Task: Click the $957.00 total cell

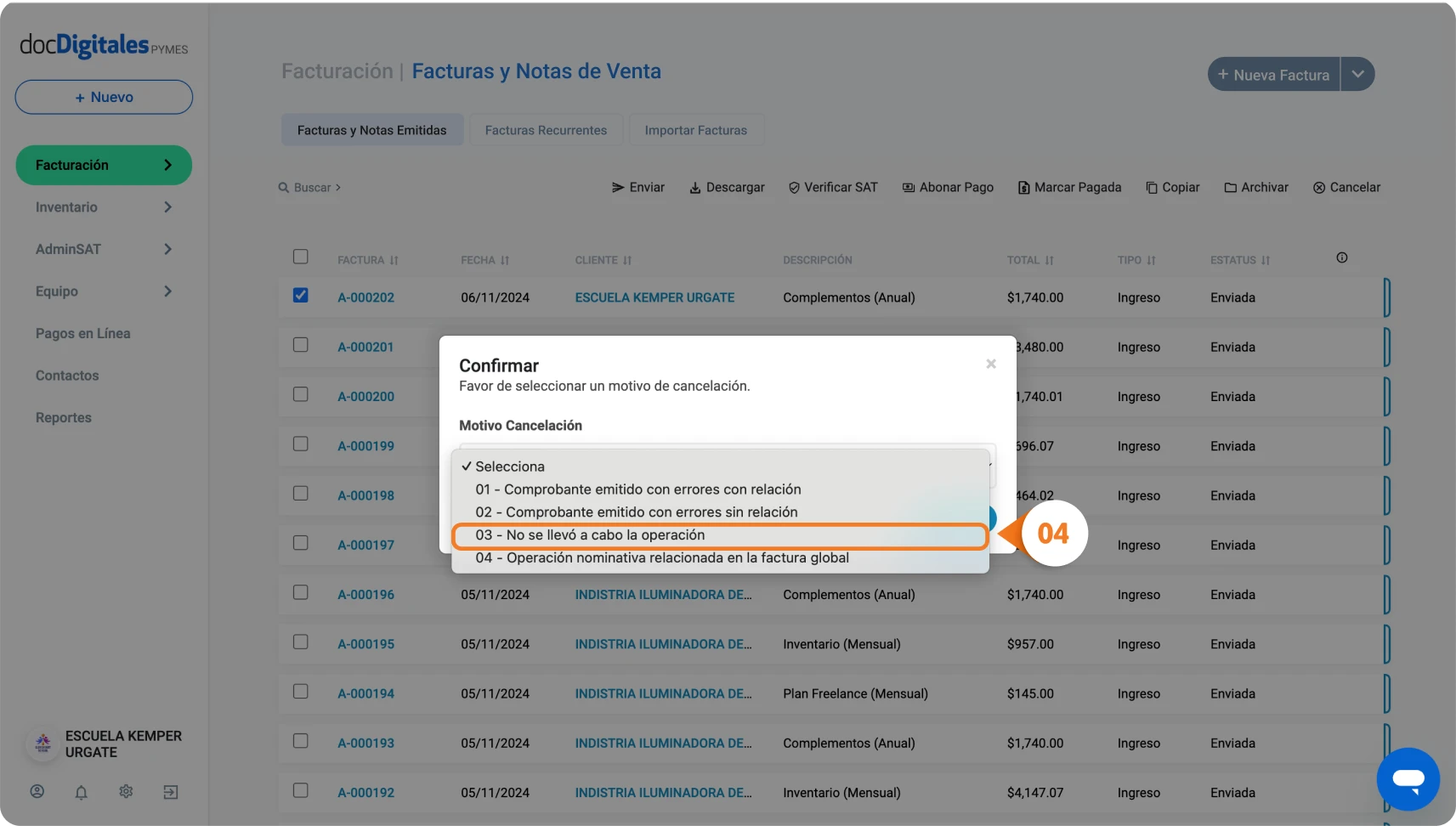Action: [x=1030, y=644]
